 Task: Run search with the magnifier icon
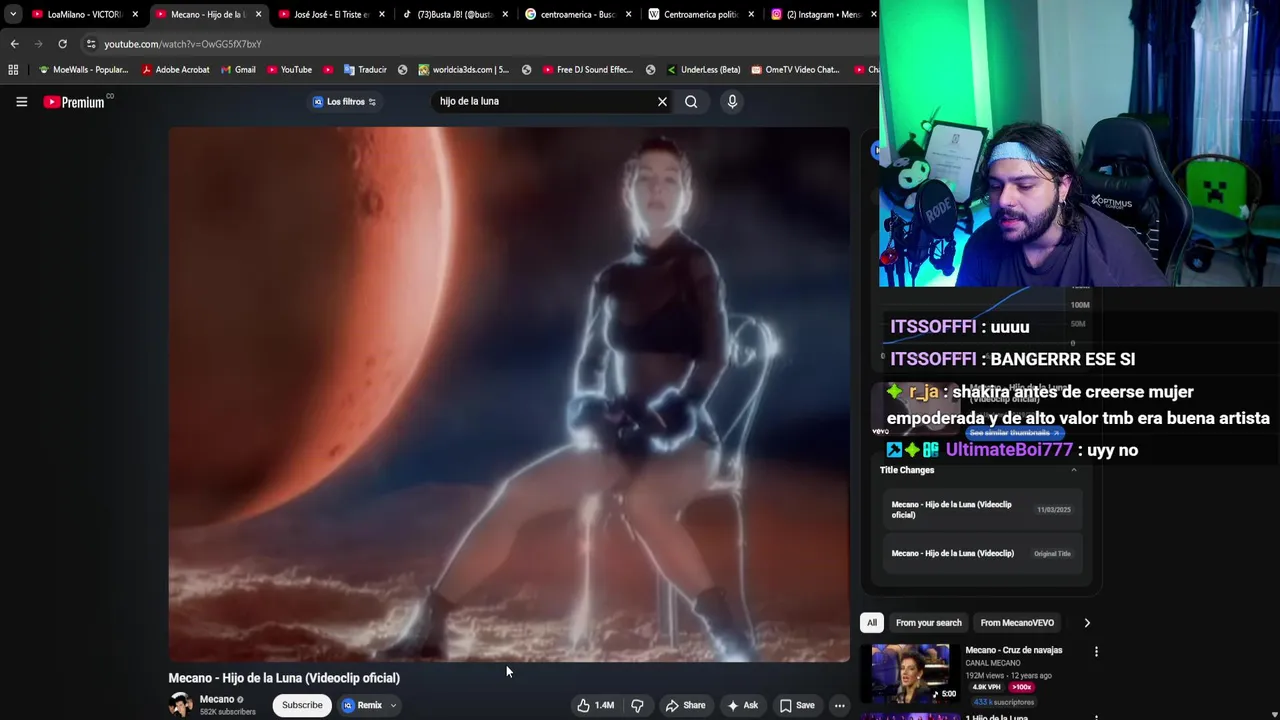coord(691,101)
